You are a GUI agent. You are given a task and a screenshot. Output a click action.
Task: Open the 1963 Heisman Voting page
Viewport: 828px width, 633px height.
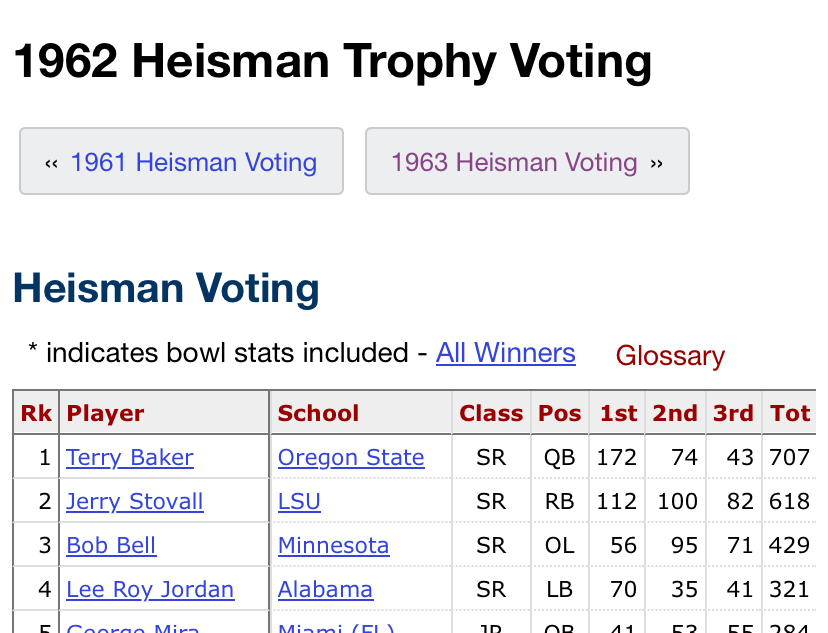click(527, 162)
